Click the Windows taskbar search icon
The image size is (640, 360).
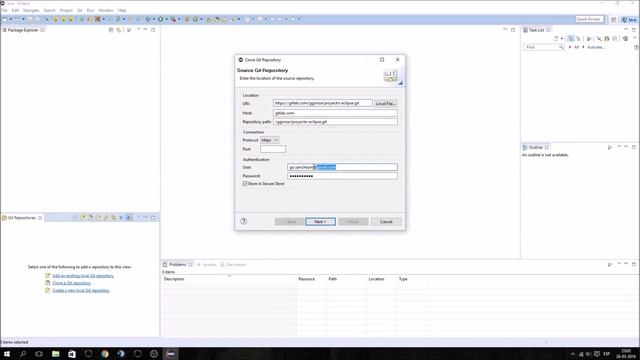(23, 354)
